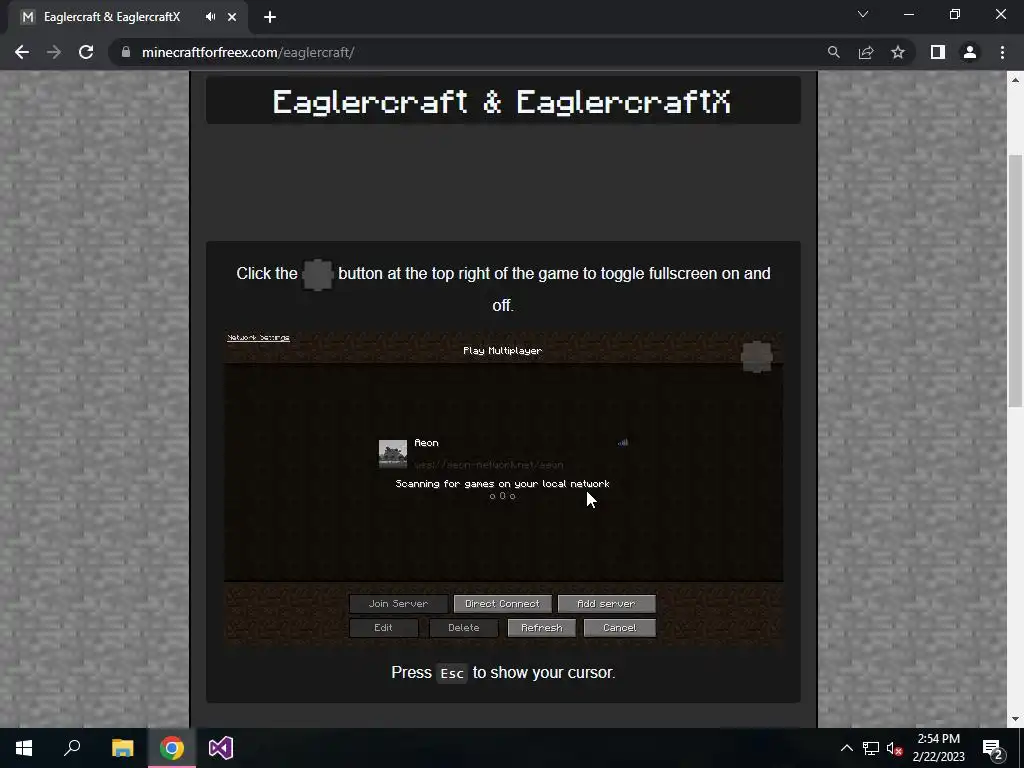Open a new browser tab

coord(270,17)
